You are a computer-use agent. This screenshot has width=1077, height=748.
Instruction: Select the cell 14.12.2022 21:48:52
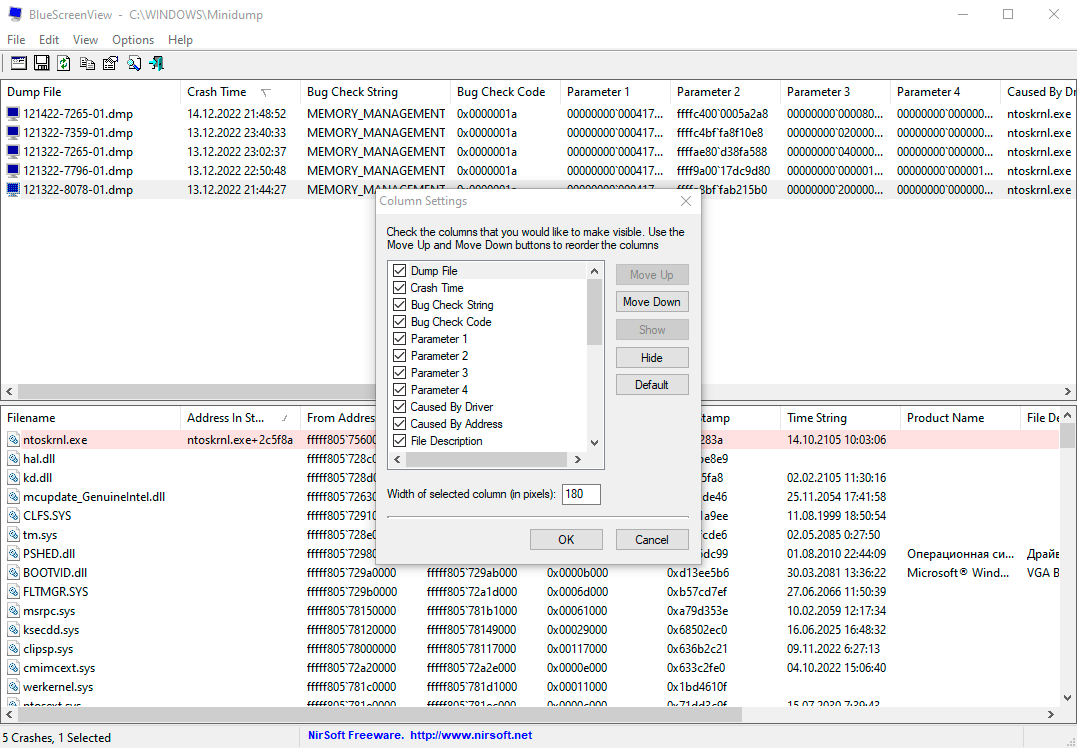pyautogui.click(x=237, y=114)
